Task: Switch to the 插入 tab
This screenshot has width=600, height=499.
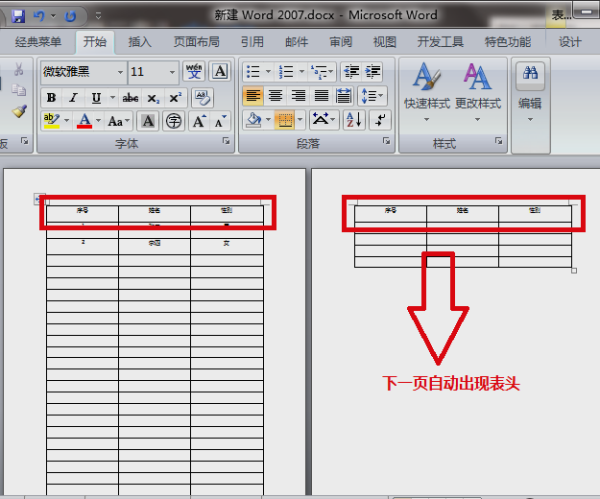Action: (139, 42)
